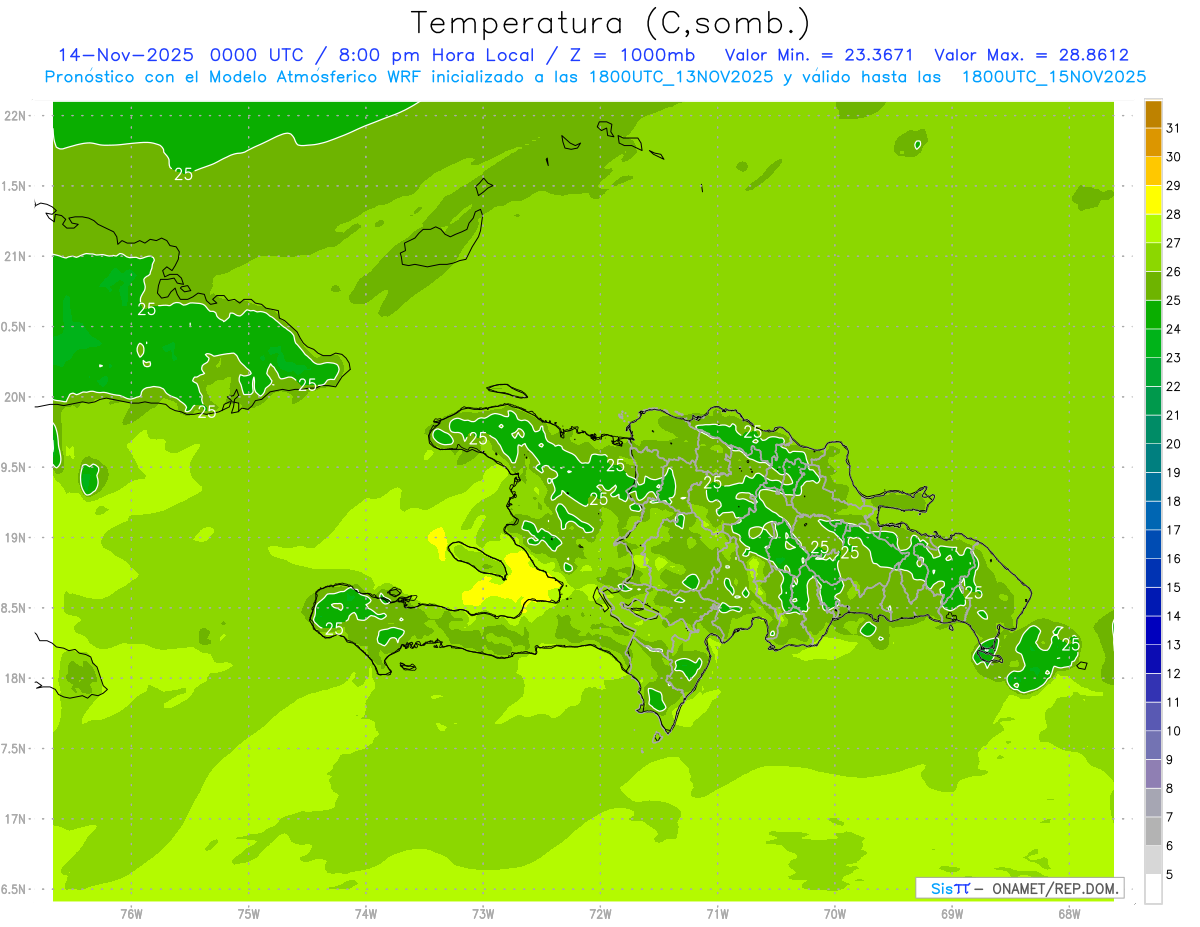
Task: Click the '74W' longitude axis label
Action: pyautogui.click(x=366, y=913)
